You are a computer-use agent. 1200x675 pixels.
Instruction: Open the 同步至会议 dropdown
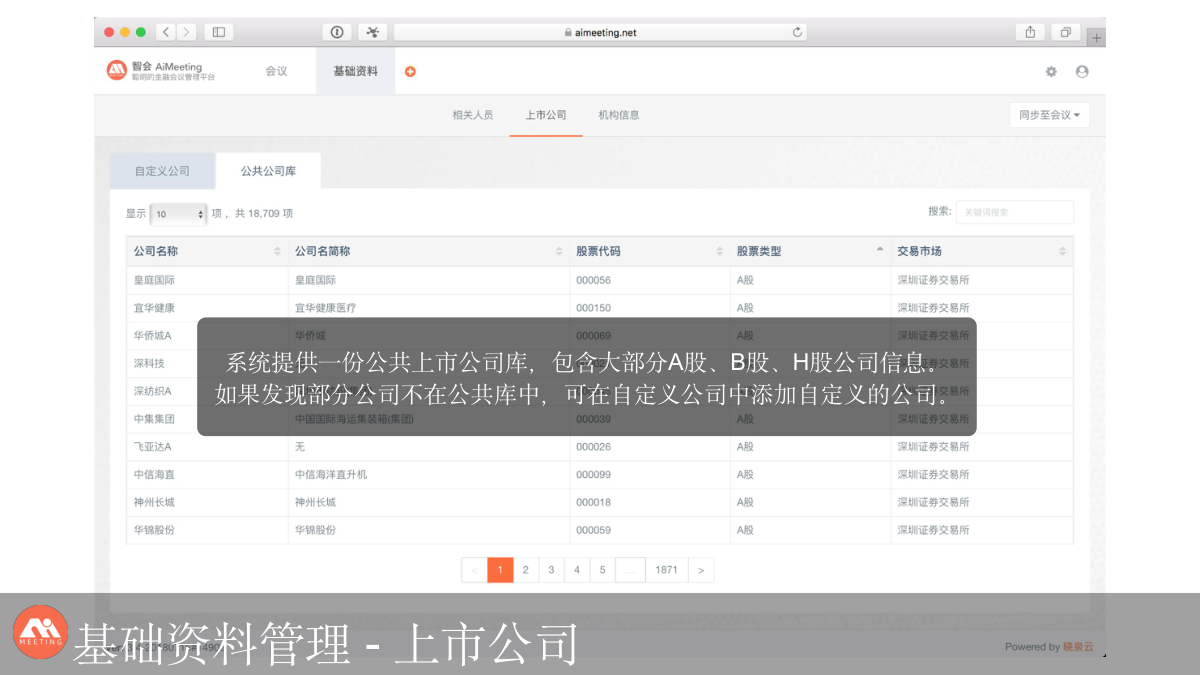click(x=1049, y=115)
